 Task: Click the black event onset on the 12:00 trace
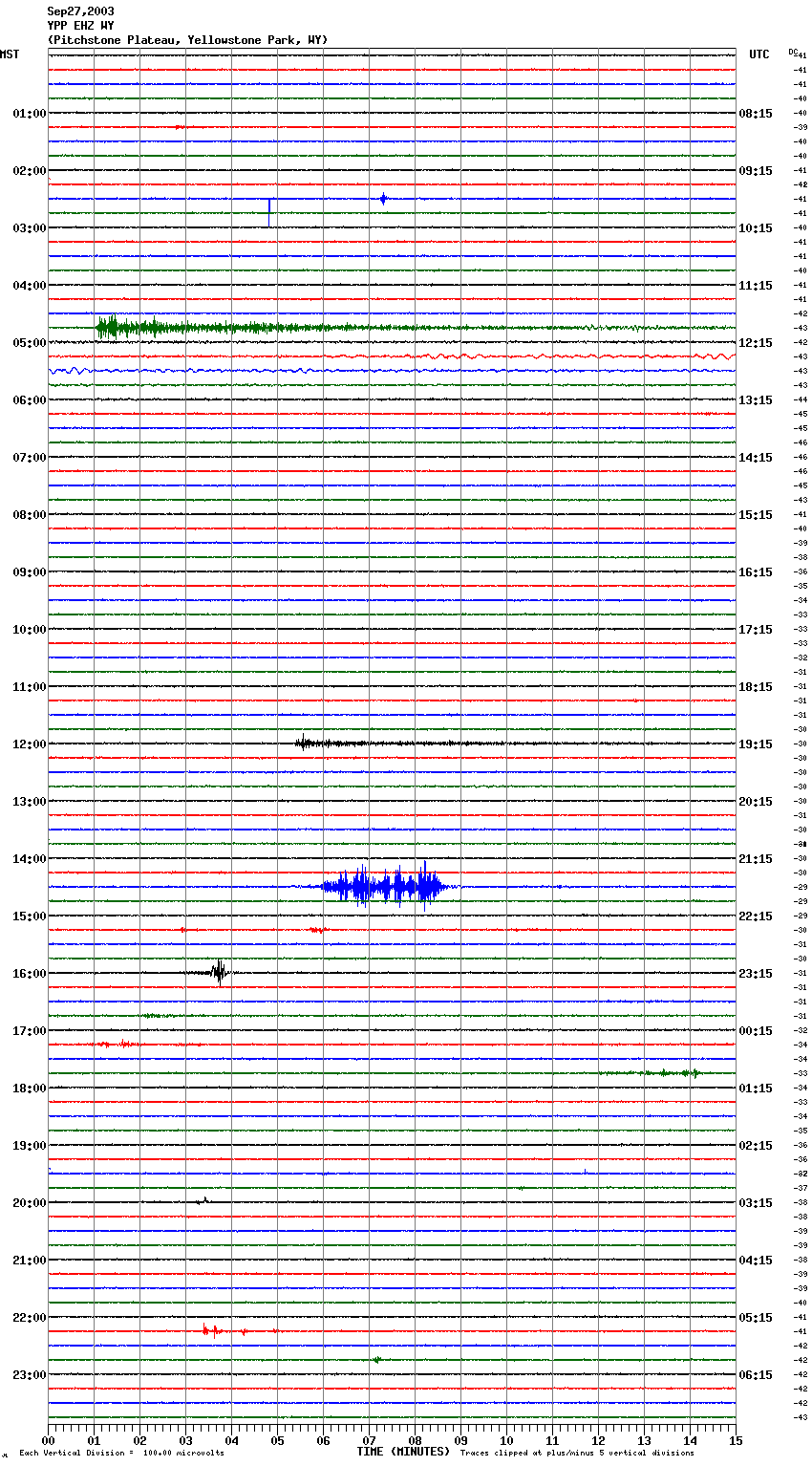(303, 743)
